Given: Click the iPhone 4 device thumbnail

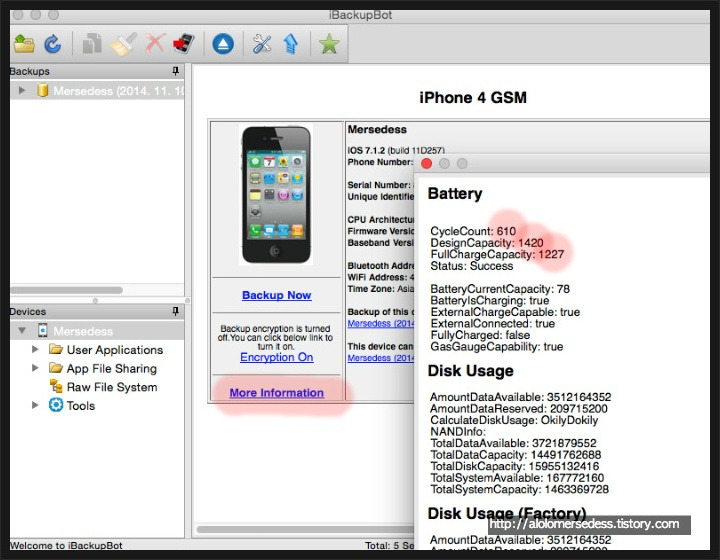Looking at the screenshot, I should 276,195.
